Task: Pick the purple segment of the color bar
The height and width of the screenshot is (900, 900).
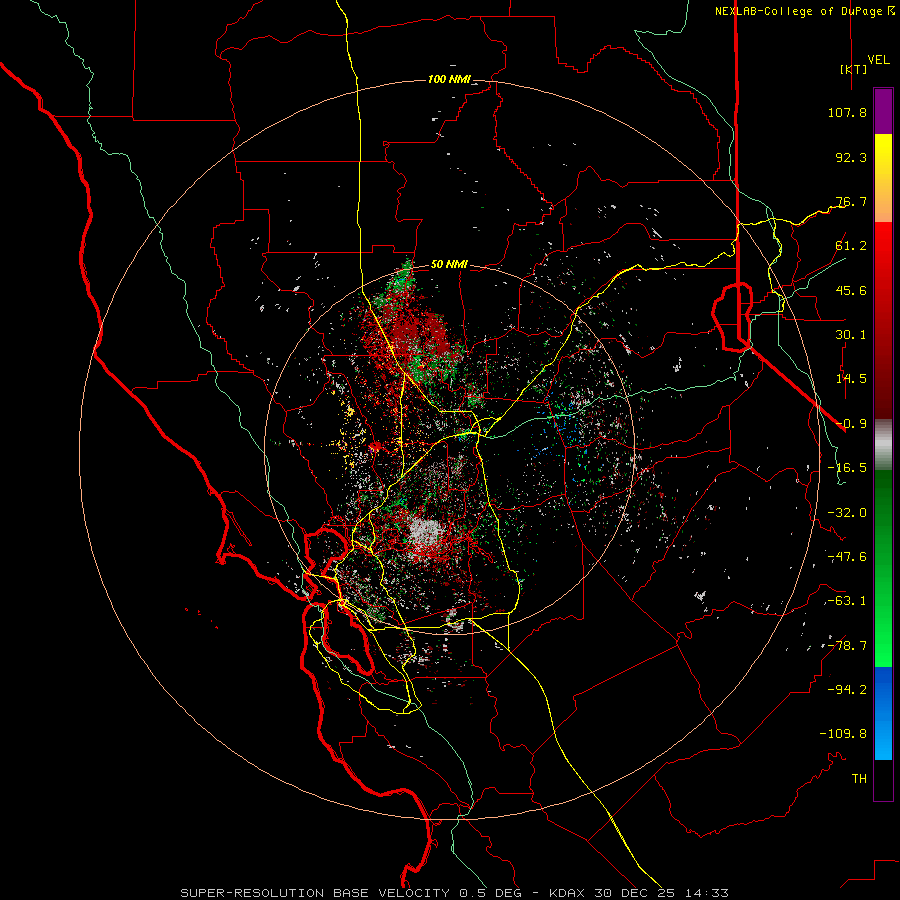Action: 883,111
